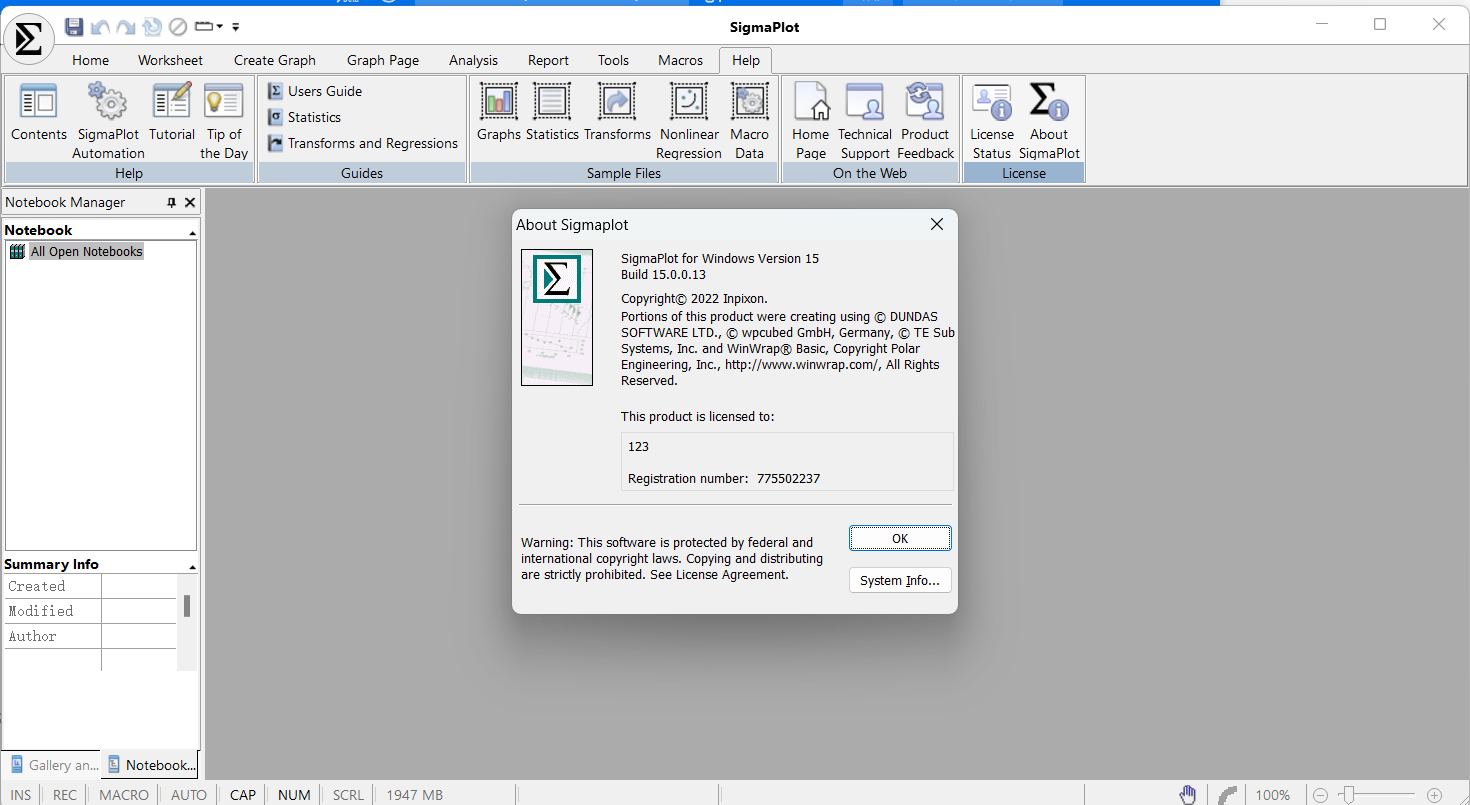Open Customize Quick Access Toolbar arrow
Image resolution: width=1470 pixels, height=805 pixels.
tap(235, 27)
